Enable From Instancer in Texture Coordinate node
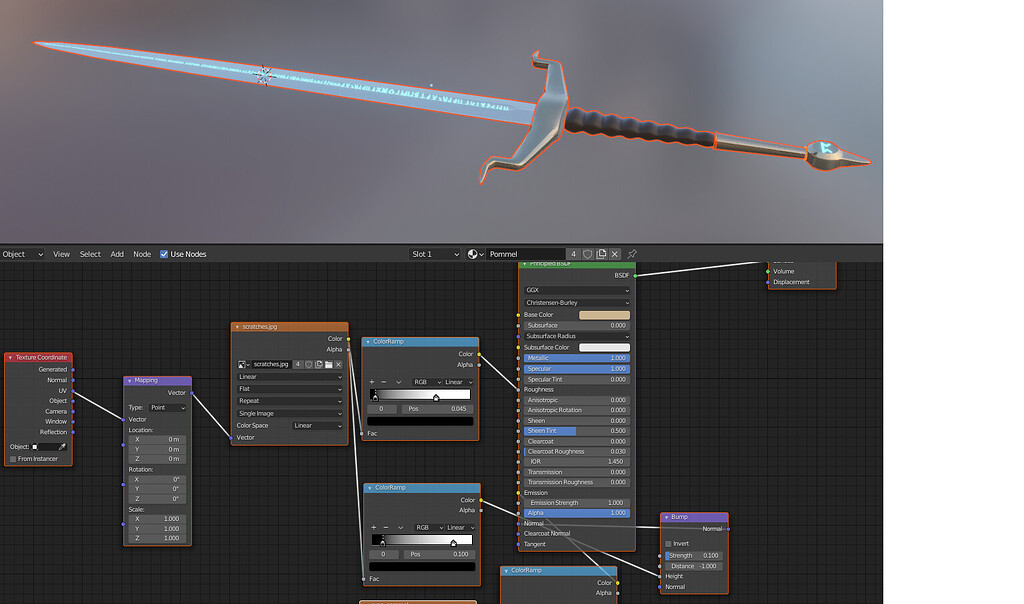This screenshot has width=1024, height=604. 12,459
